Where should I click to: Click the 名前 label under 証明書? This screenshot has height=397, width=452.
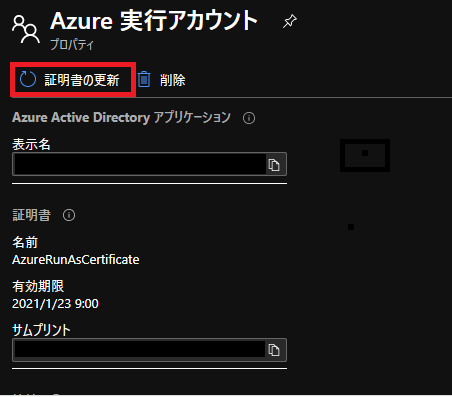[25, 242]
